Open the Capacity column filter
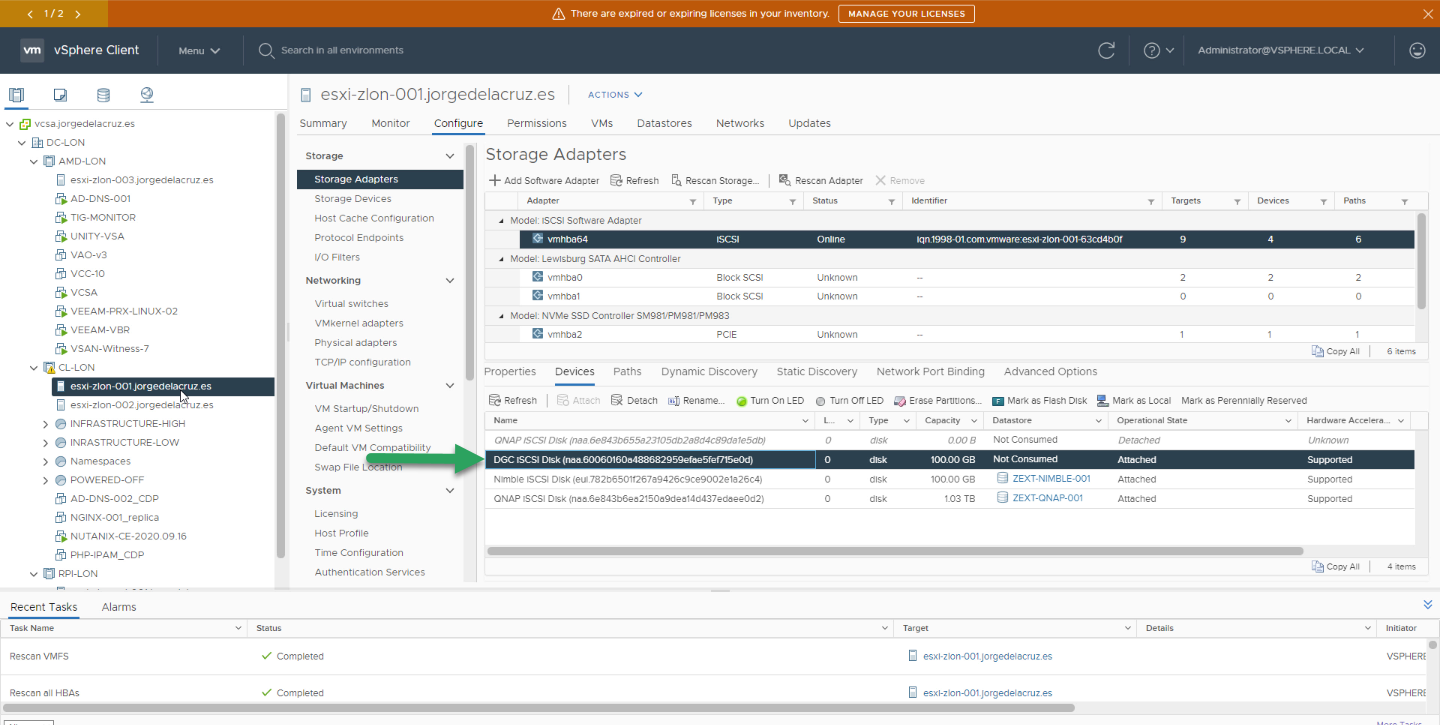 (974, 421)
